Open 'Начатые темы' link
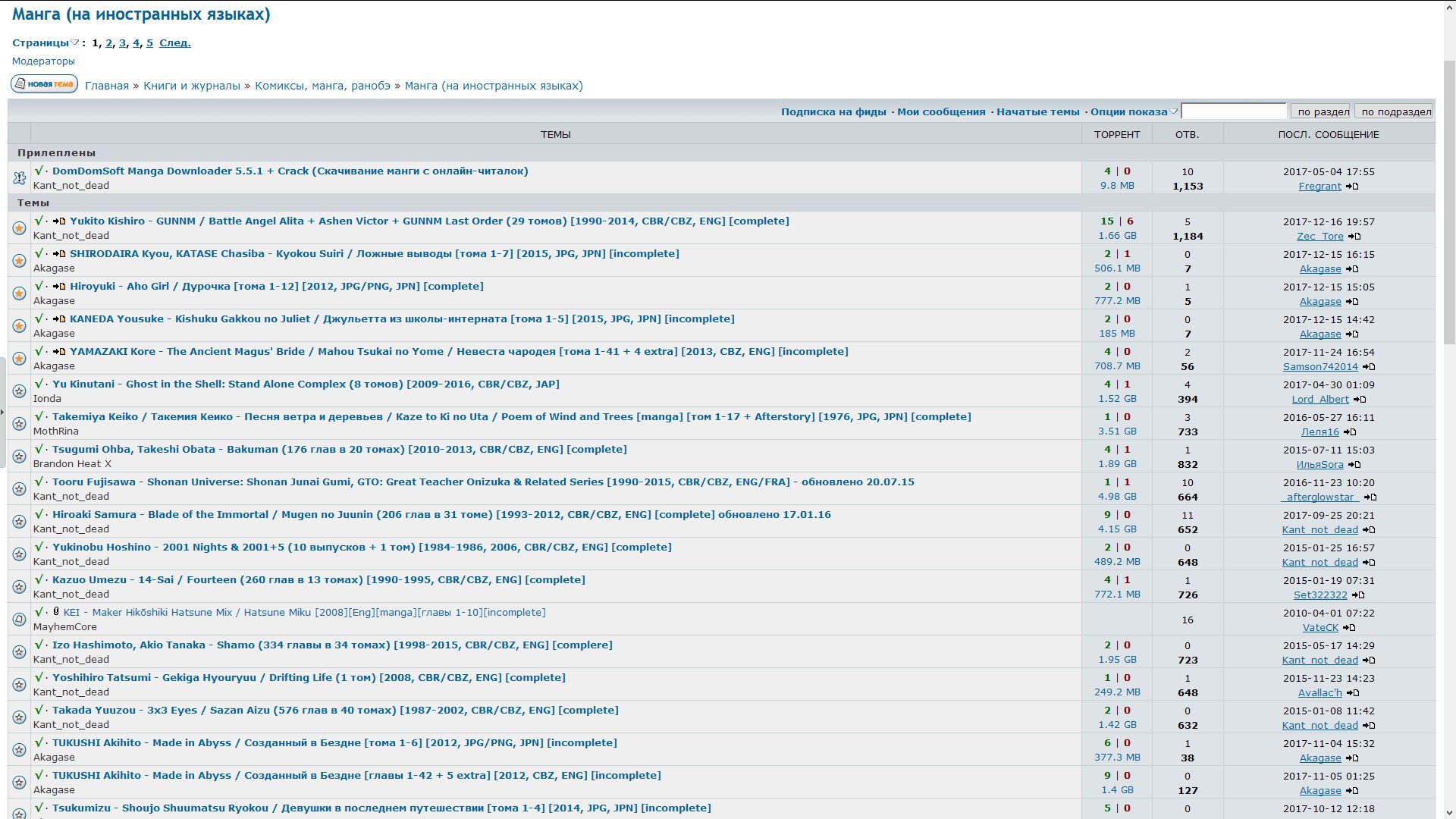This screenshot has width=1456, height=819. click(x=1037, y=111)
